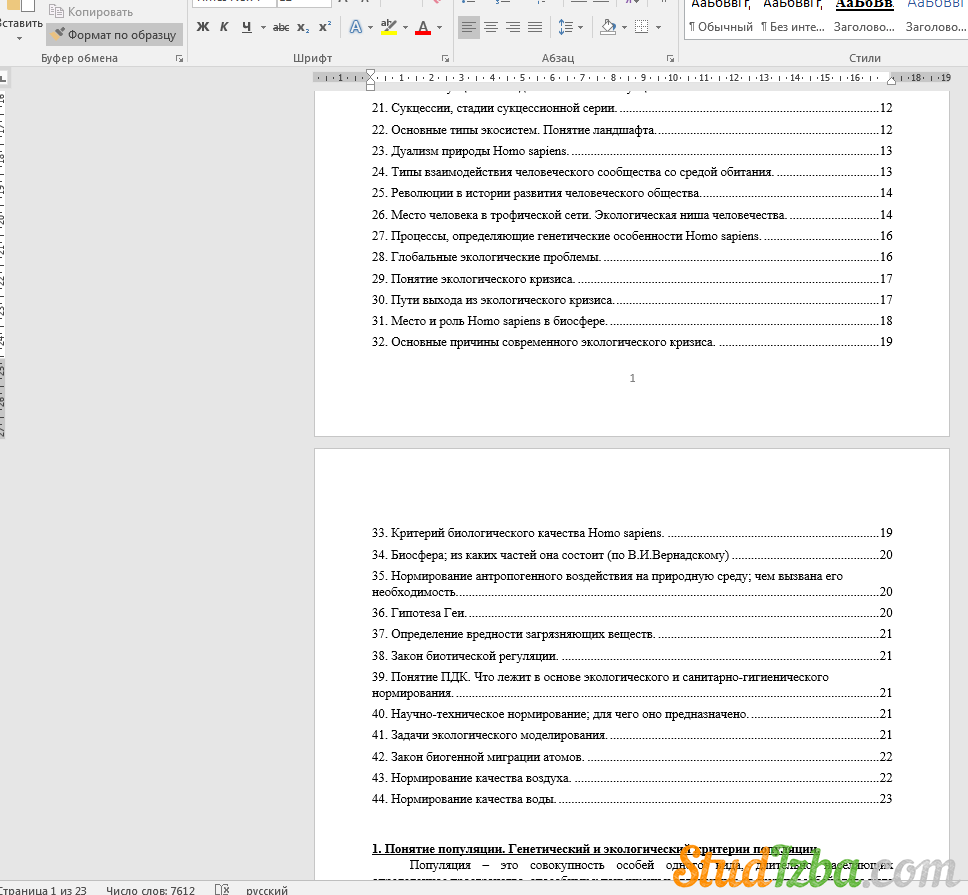Apply the bold underlined Заголово... style

coord(864,17)
